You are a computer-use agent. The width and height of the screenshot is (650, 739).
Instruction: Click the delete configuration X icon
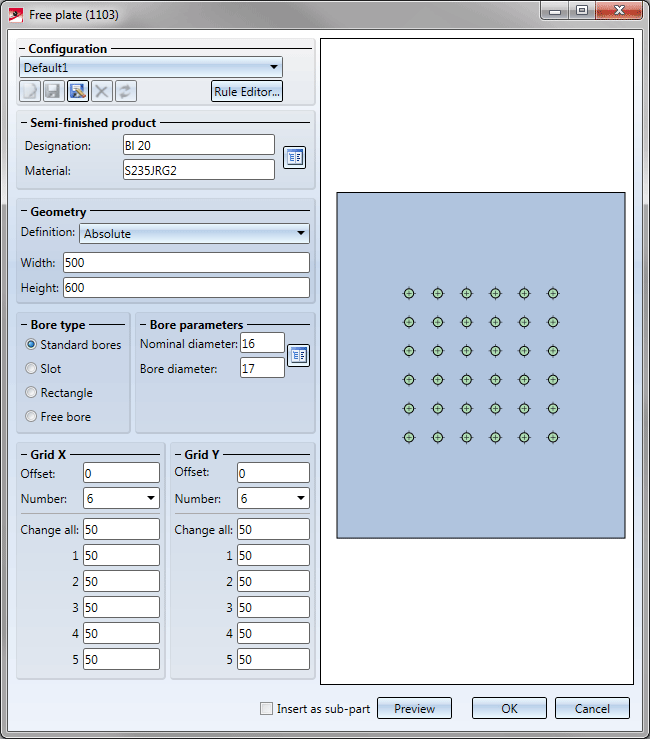click(102, 91)
